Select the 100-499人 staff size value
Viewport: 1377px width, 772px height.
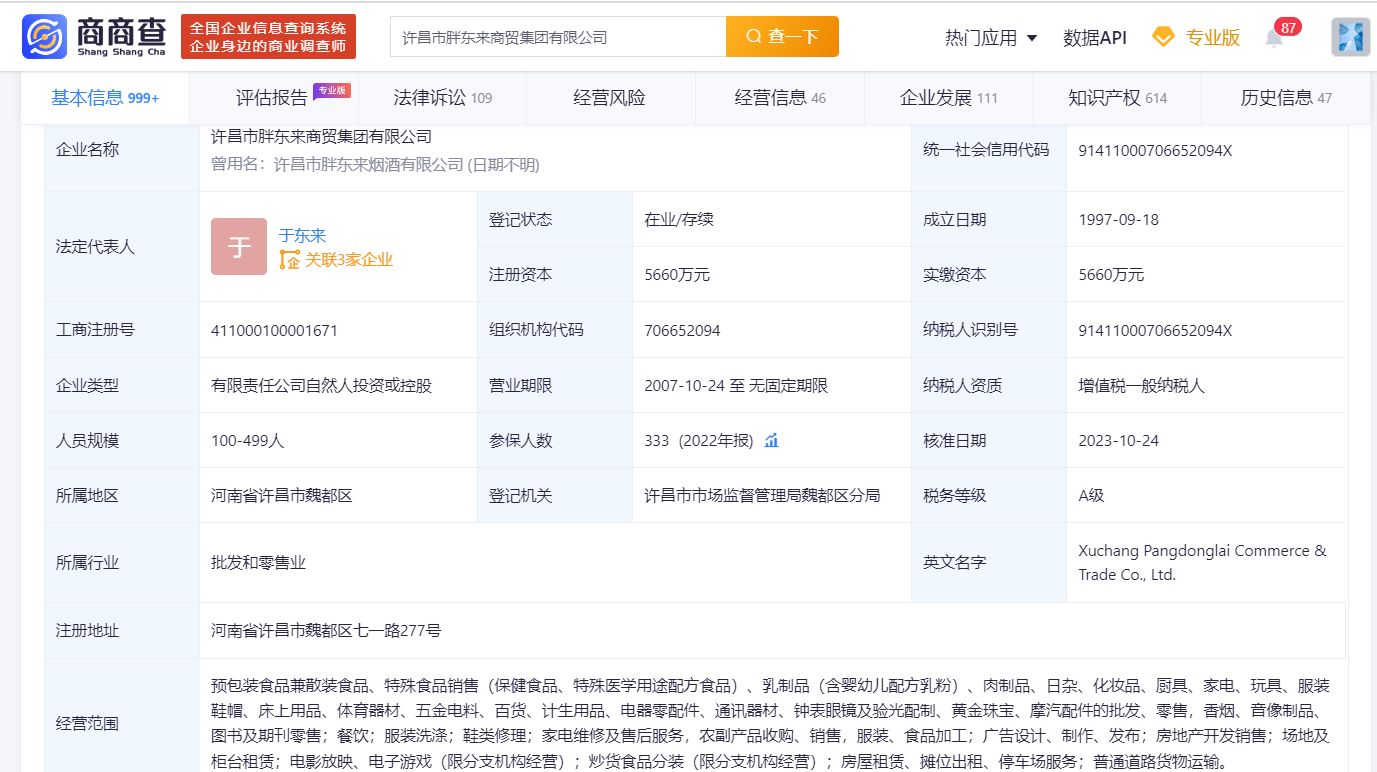point(250,440)
